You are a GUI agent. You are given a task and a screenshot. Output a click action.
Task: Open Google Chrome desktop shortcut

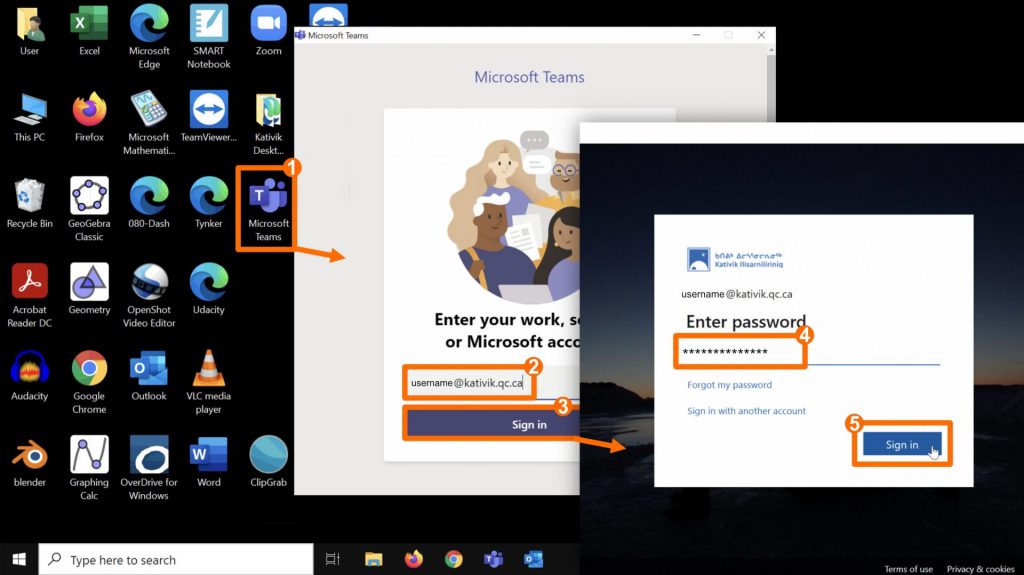tap(89, 381)
